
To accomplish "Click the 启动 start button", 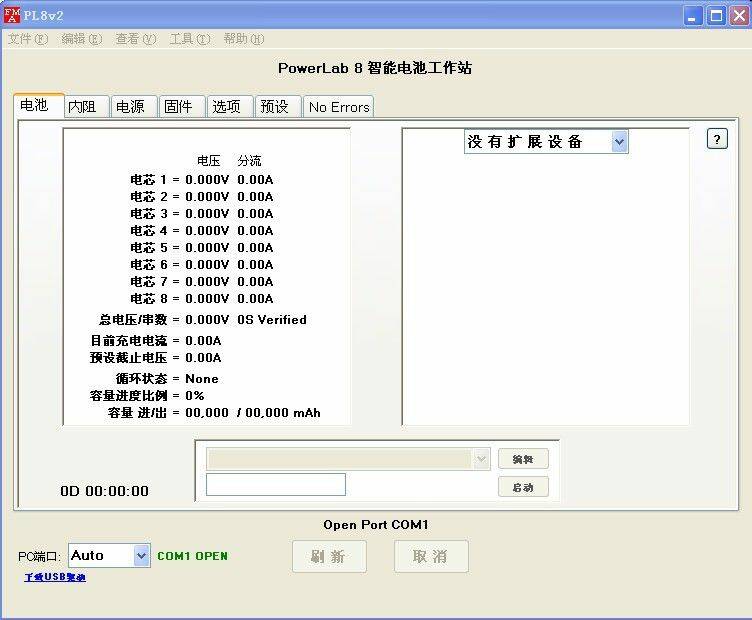I will (523, 487).
